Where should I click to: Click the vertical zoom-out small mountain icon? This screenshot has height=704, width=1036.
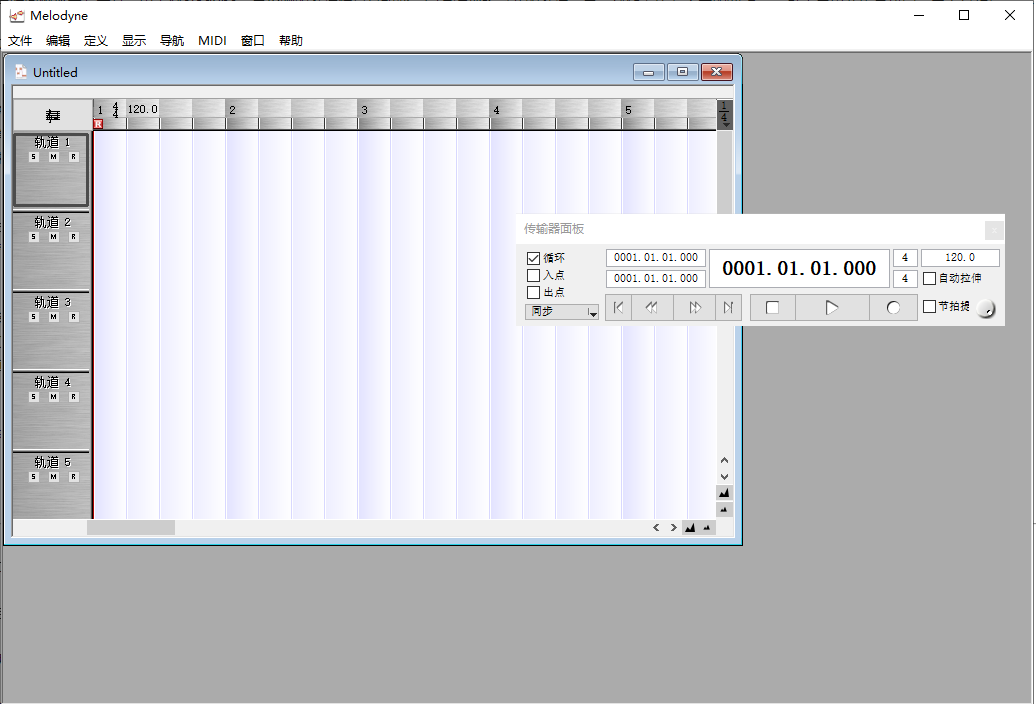pyautogui.click(x=724, y=510)
